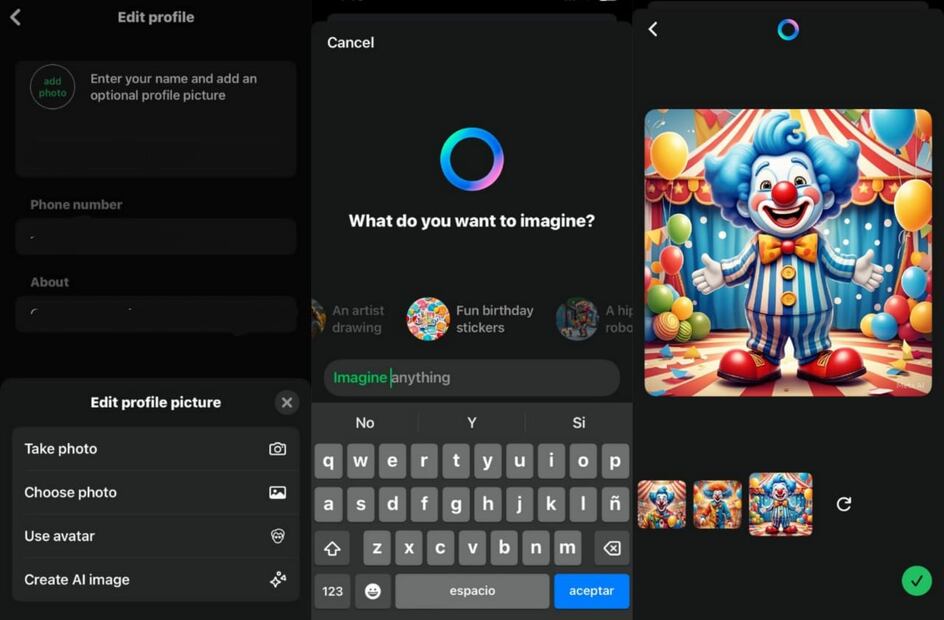
Task: Open the emoji keyboard
Action: coord(372,591)
